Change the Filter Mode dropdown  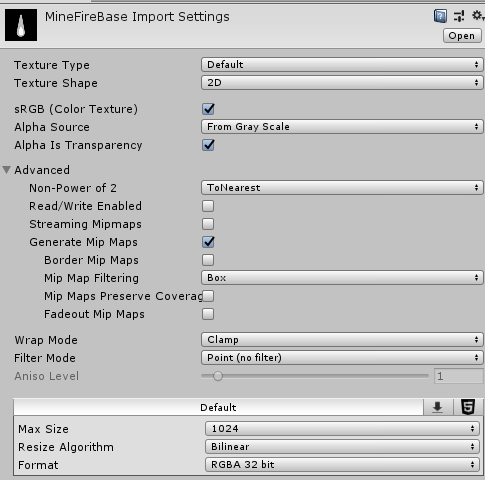click(342, 358)
